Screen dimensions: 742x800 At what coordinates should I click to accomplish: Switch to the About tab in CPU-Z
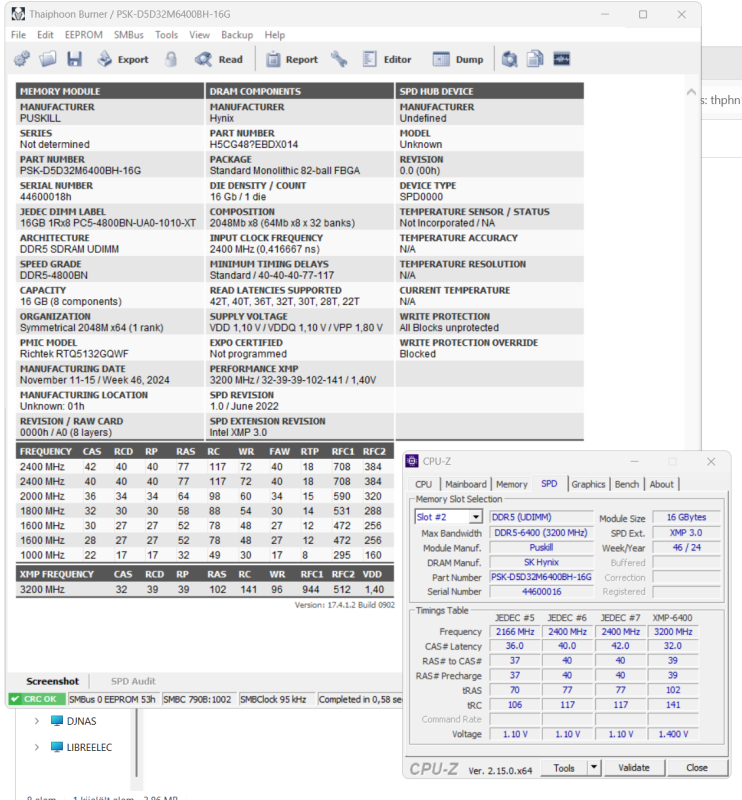pos(661,484)
